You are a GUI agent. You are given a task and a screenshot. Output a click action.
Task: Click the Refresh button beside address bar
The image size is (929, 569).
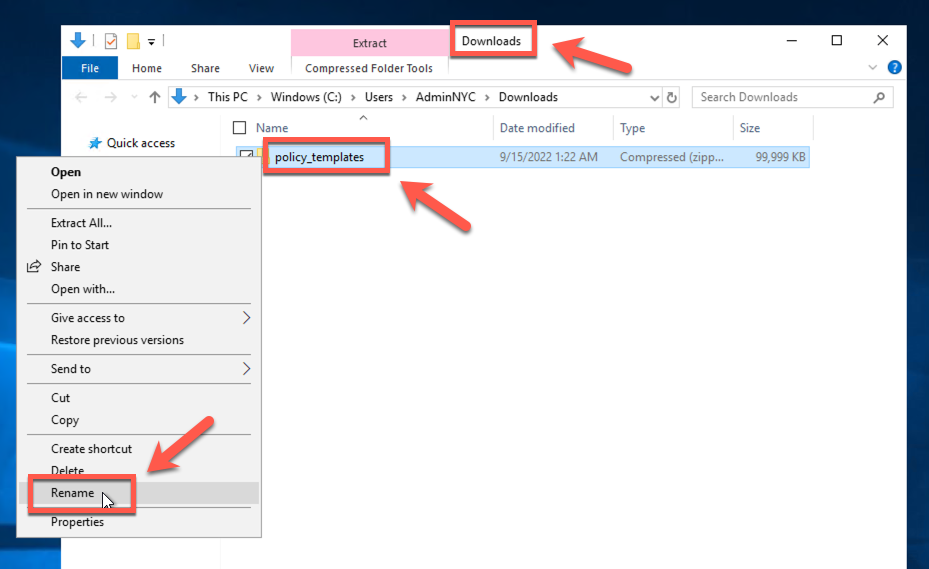(672, 97)
